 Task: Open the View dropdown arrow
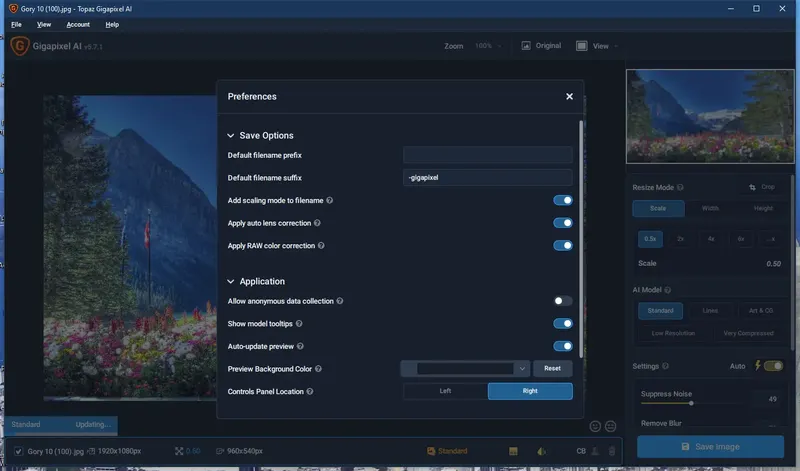[616, 46]
